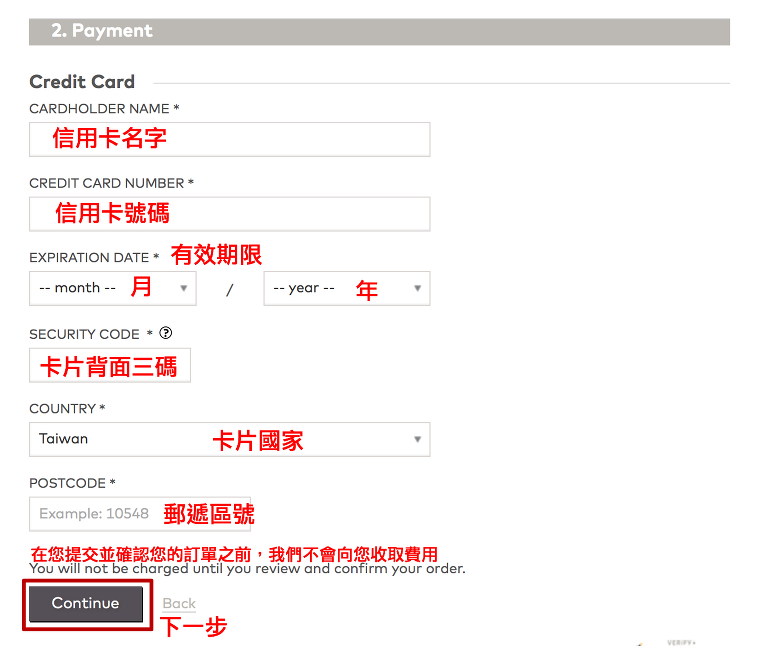
Task: Click the SECURITY CODE label text
Action: (85, 334)
